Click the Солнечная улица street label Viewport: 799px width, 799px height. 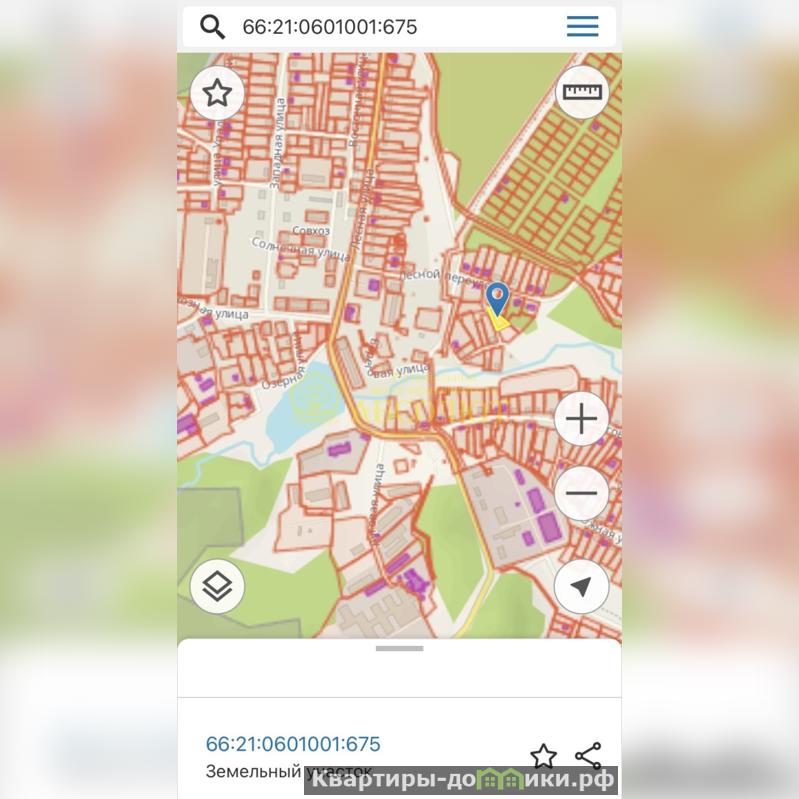(x=301, y=248)
